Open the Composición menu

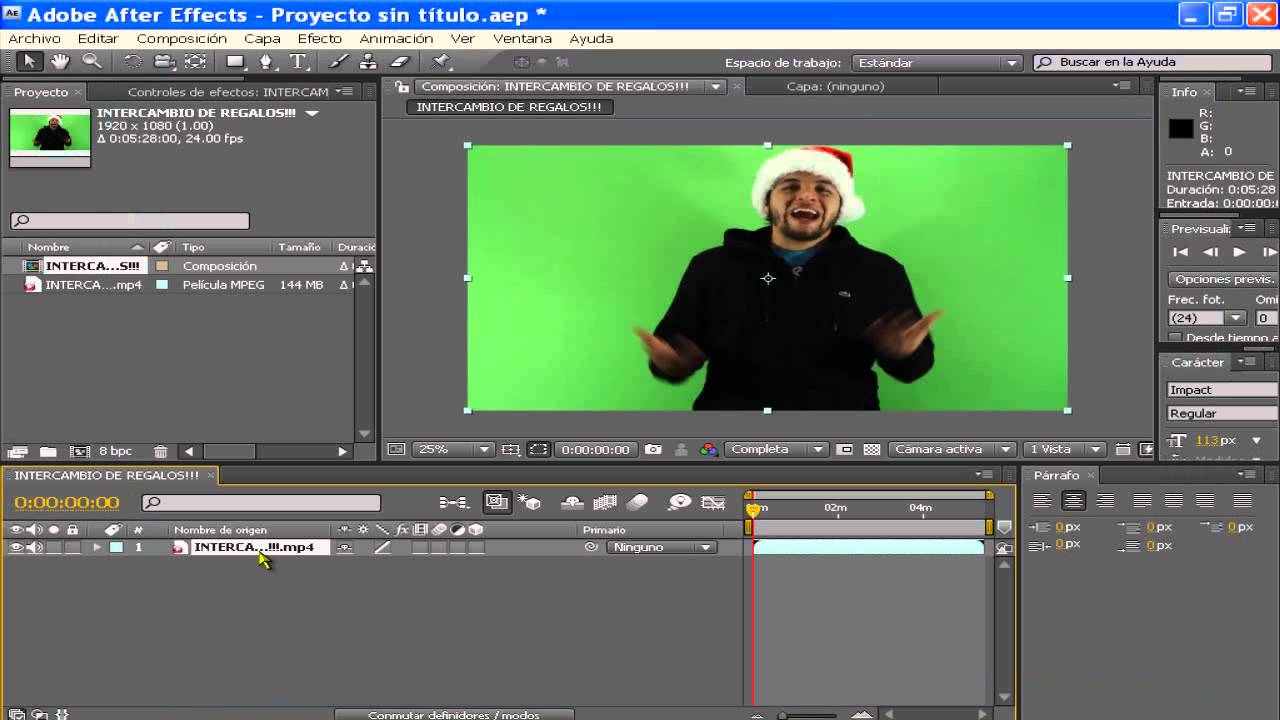point(182,38)
